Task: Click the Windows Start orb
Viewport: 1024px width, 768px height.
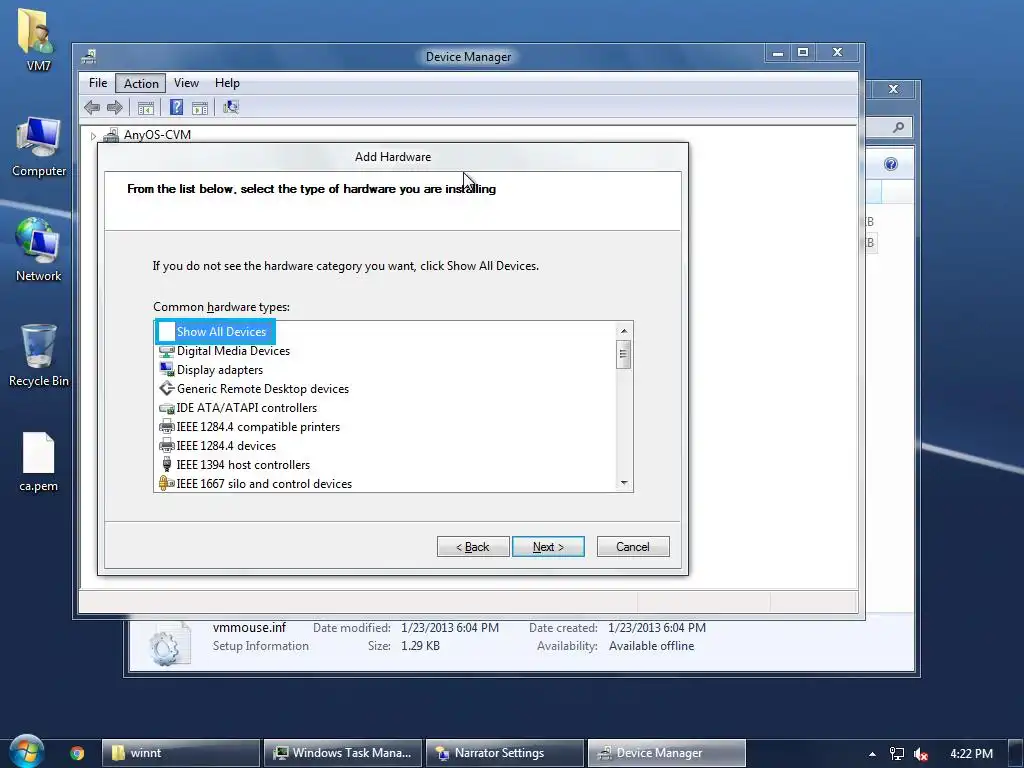Action: pyautogui.click(x=26, y=751)
